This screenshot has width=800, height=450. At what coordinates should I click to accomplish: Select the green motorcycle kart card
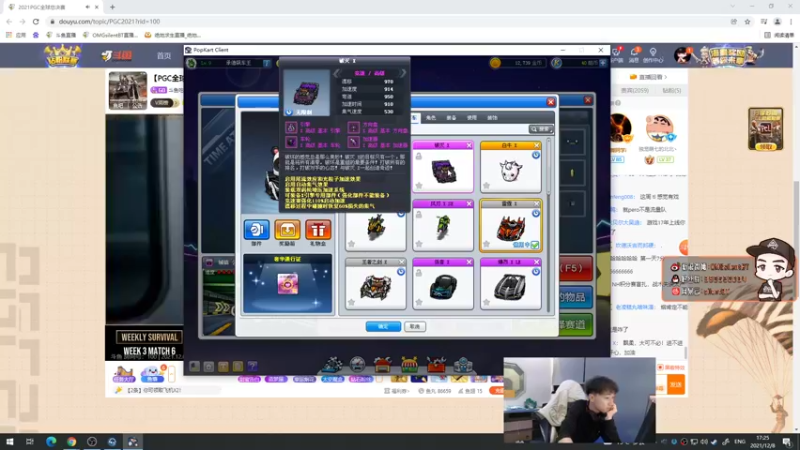pos(443,225)
